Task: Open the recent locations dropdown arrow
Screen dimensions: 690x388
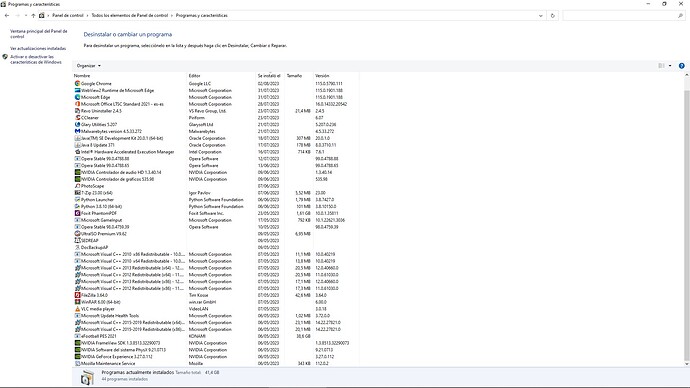Action: [x=26, y=15]
